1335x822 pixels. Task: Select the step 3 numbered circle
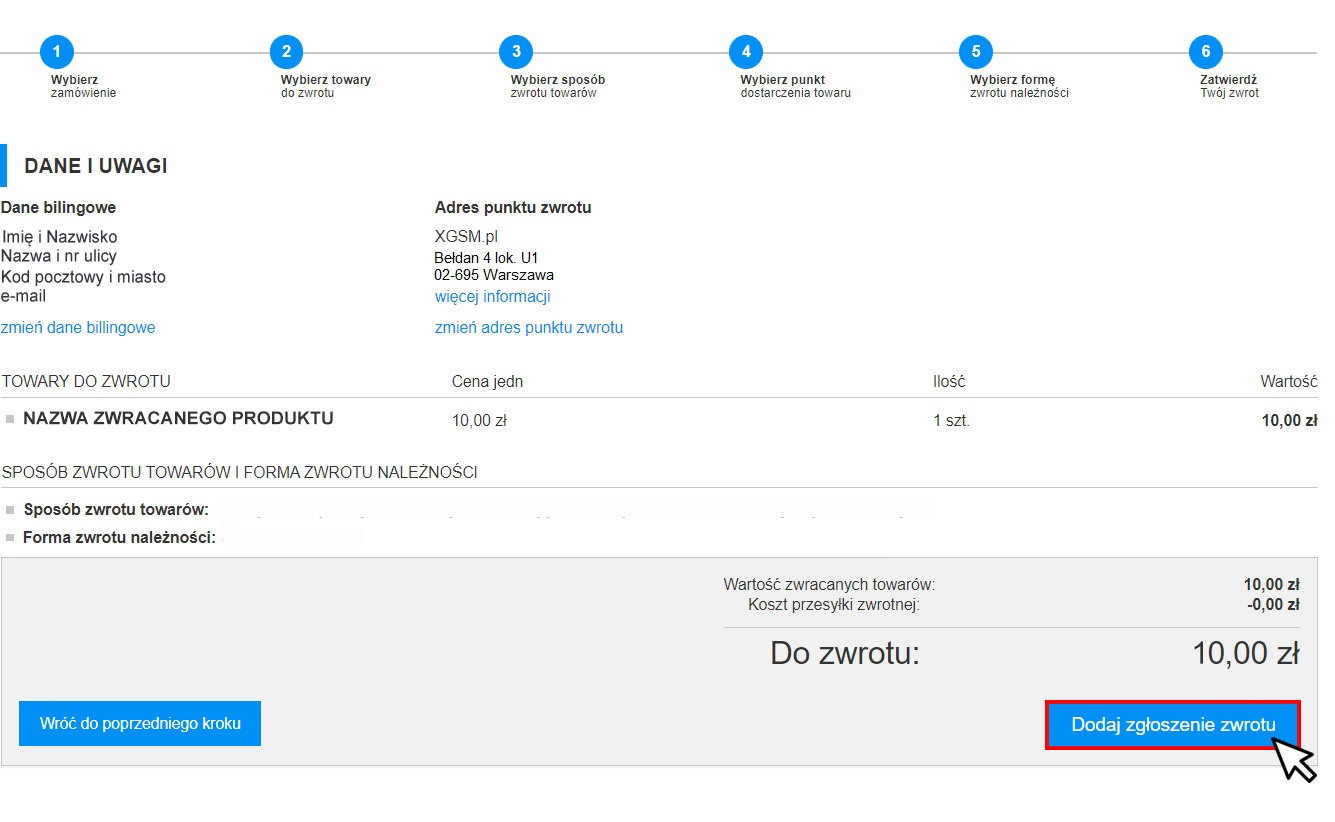tap(516, 52)
